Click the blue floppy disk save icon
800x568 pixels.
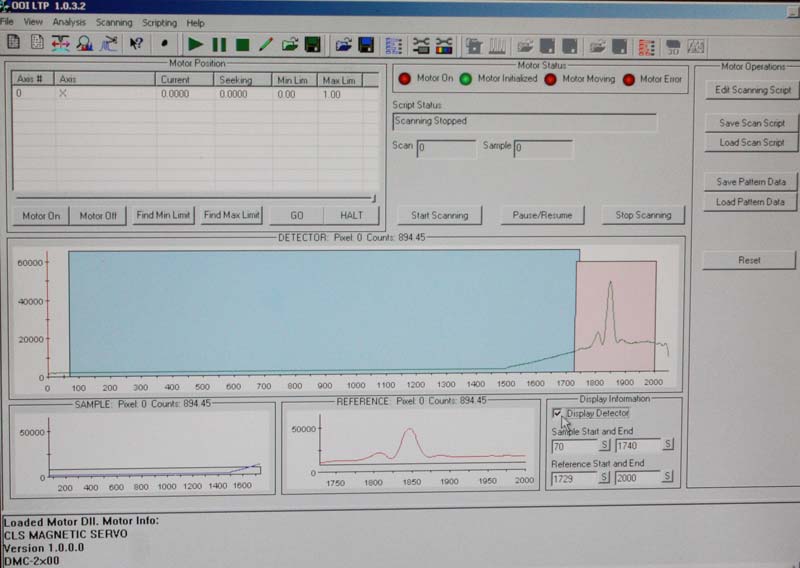(x=366, y=45)
